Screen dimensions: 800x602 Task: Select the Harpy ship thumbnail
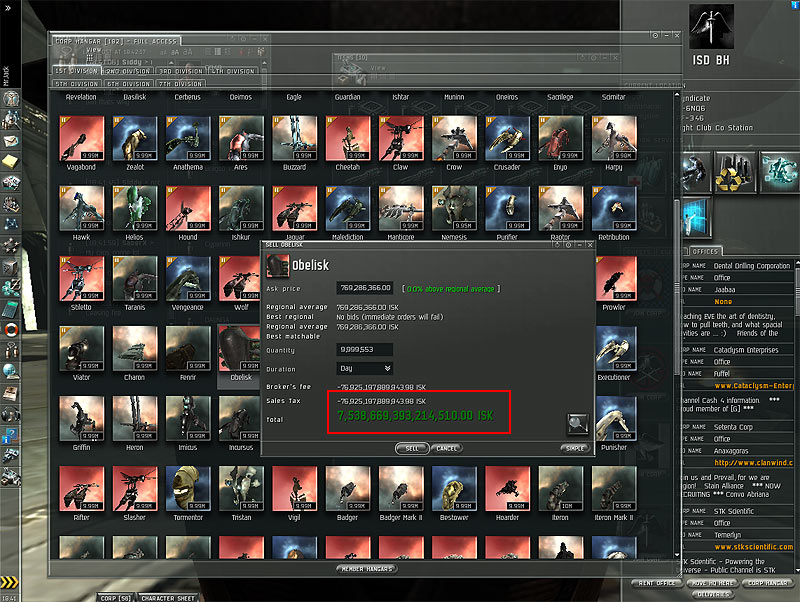[x=614, y=139]
